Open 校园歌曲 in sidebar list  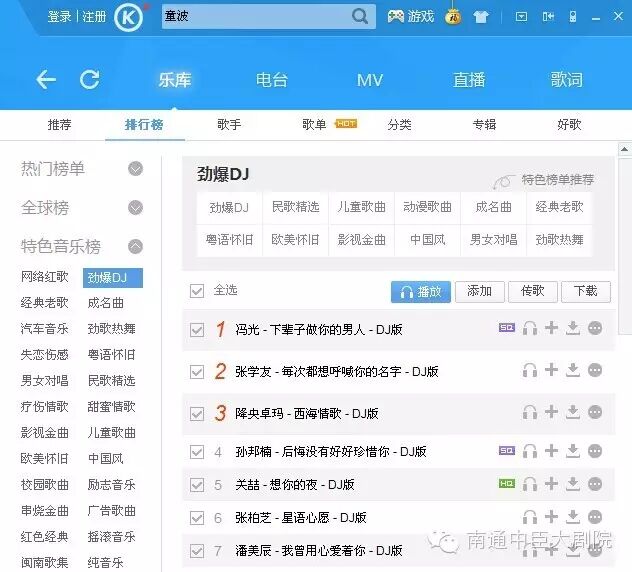(x=44, y=485)
